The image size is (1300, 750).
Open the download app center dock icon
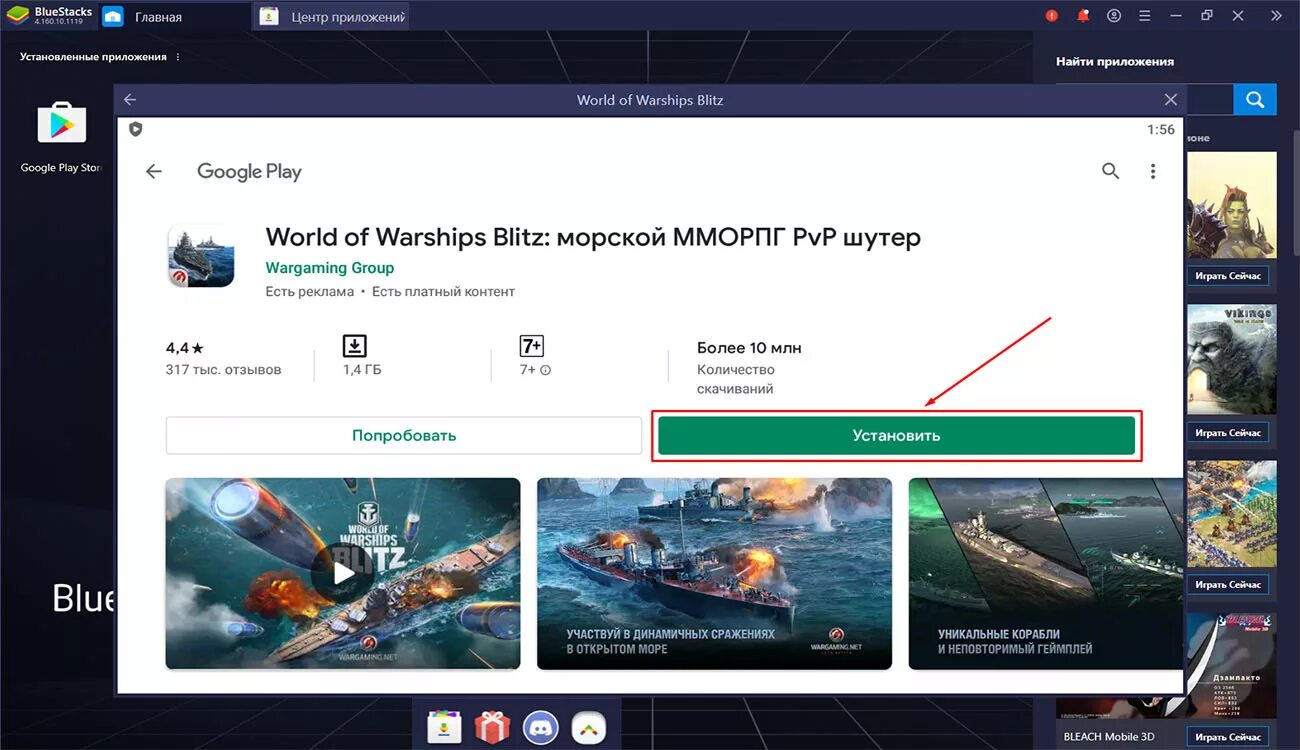point(444,727)
